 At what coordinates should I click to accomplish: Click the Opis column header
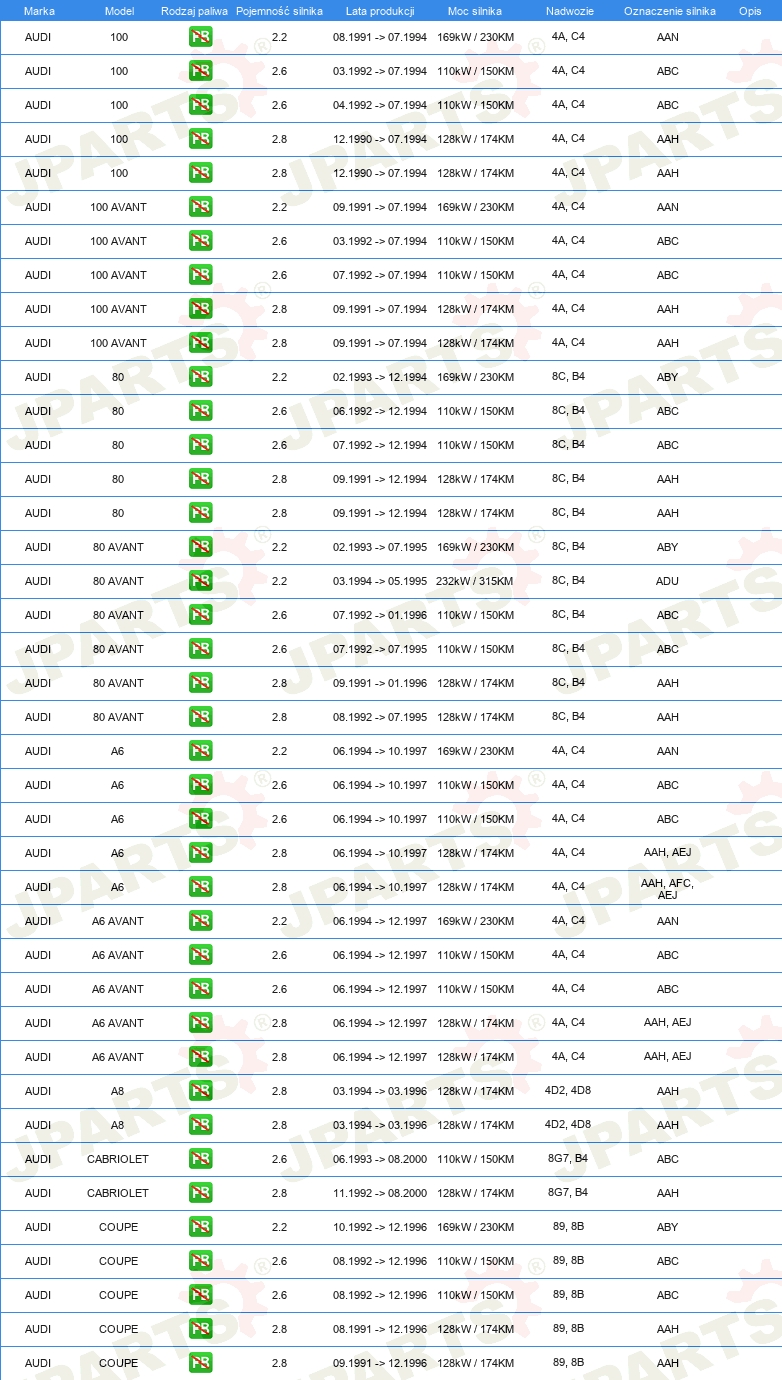750,11
